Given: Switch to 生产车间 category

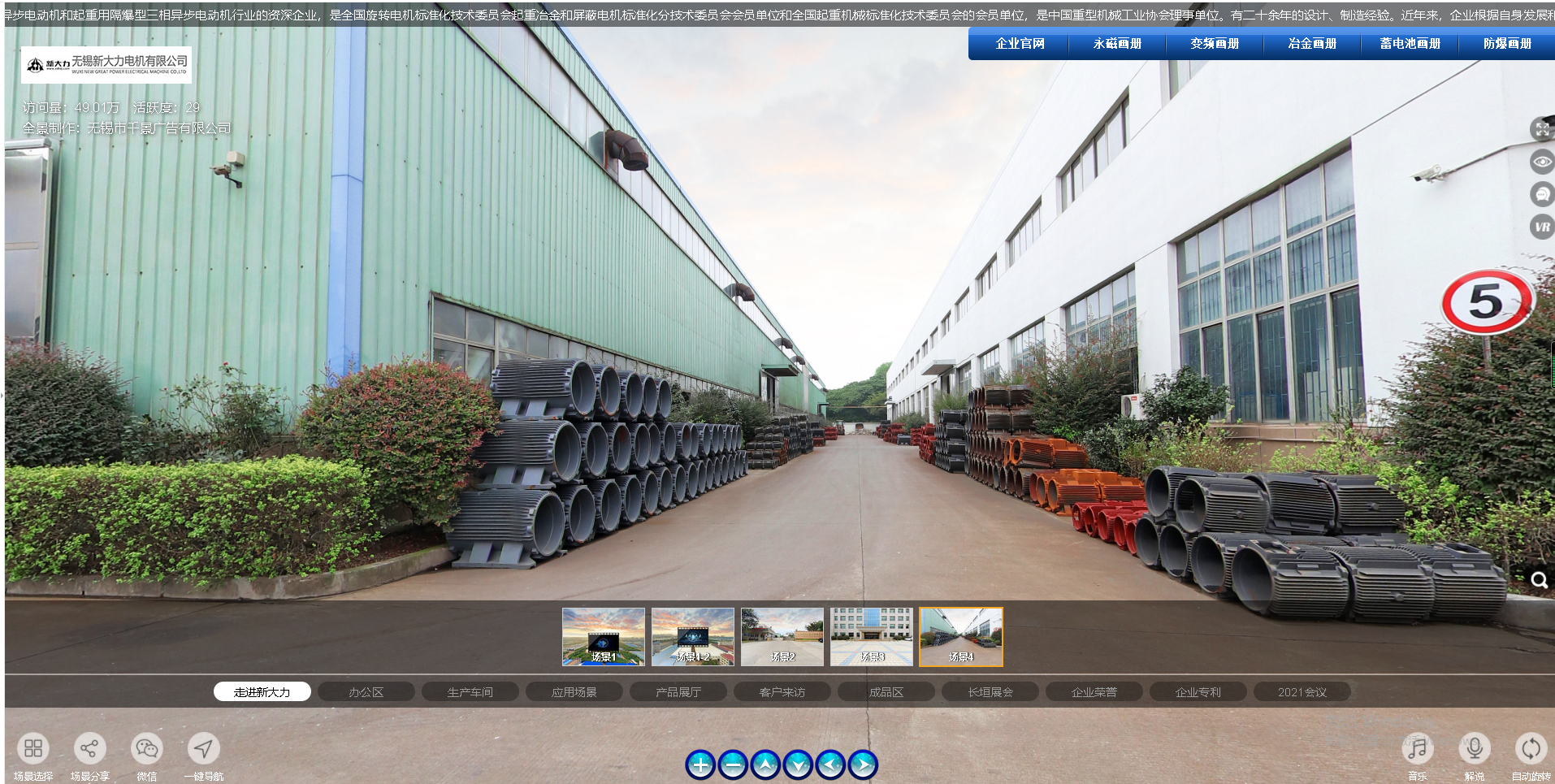Looking at the screenshot, I should 470,691.
